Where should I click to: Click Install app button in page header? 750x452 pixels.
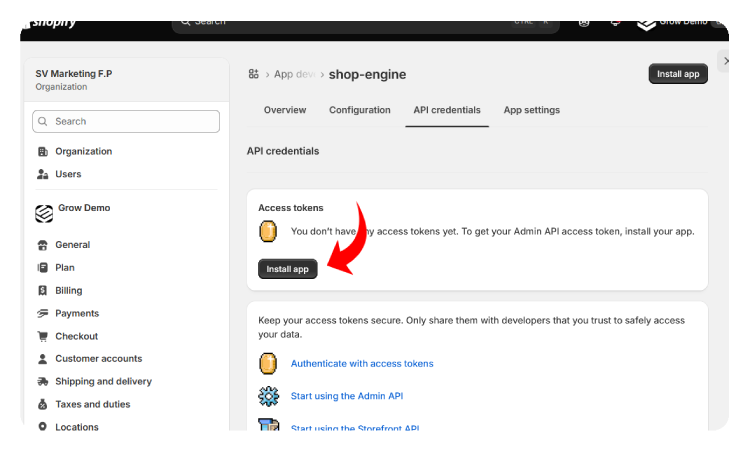click(x=678, y=74)
